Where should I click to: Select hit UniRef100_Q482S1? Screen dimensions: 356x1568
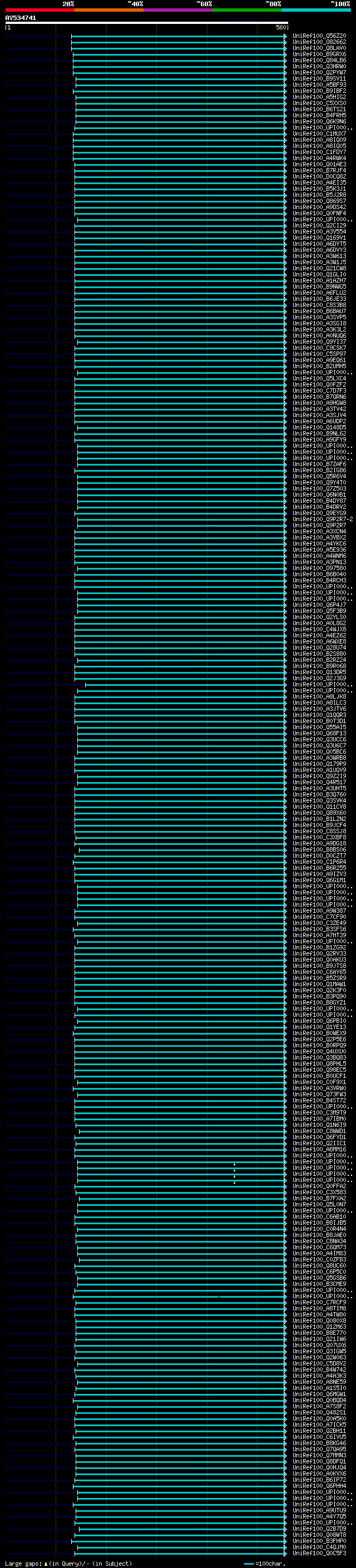[x=319, y=1412]
